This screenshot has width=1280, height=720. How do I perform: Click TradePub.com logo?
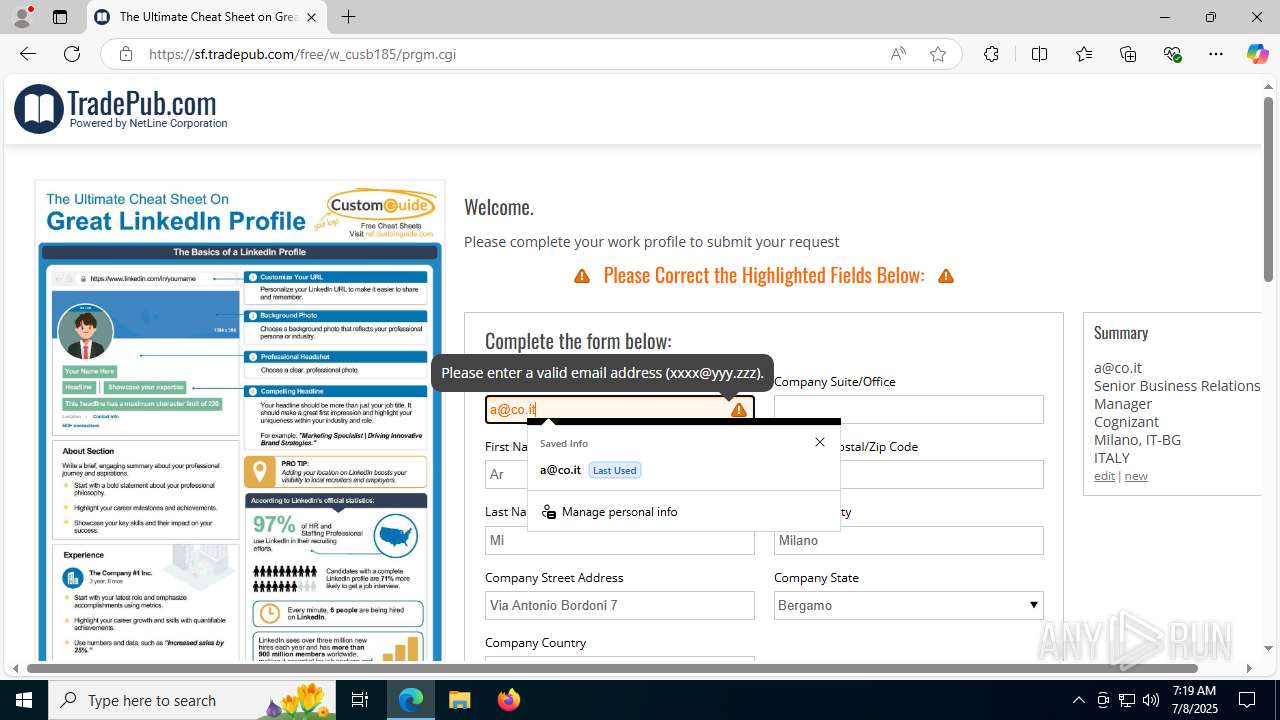(x=121, y=108)
